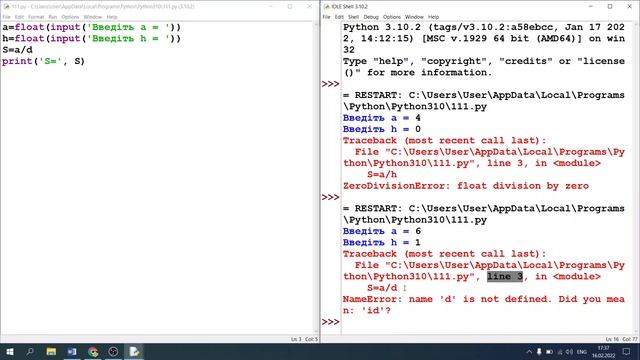Open the File menu in the 111.py editor
Image resolution: width=640 pixels, height=360 pixels.
click(x=7, y=17)
